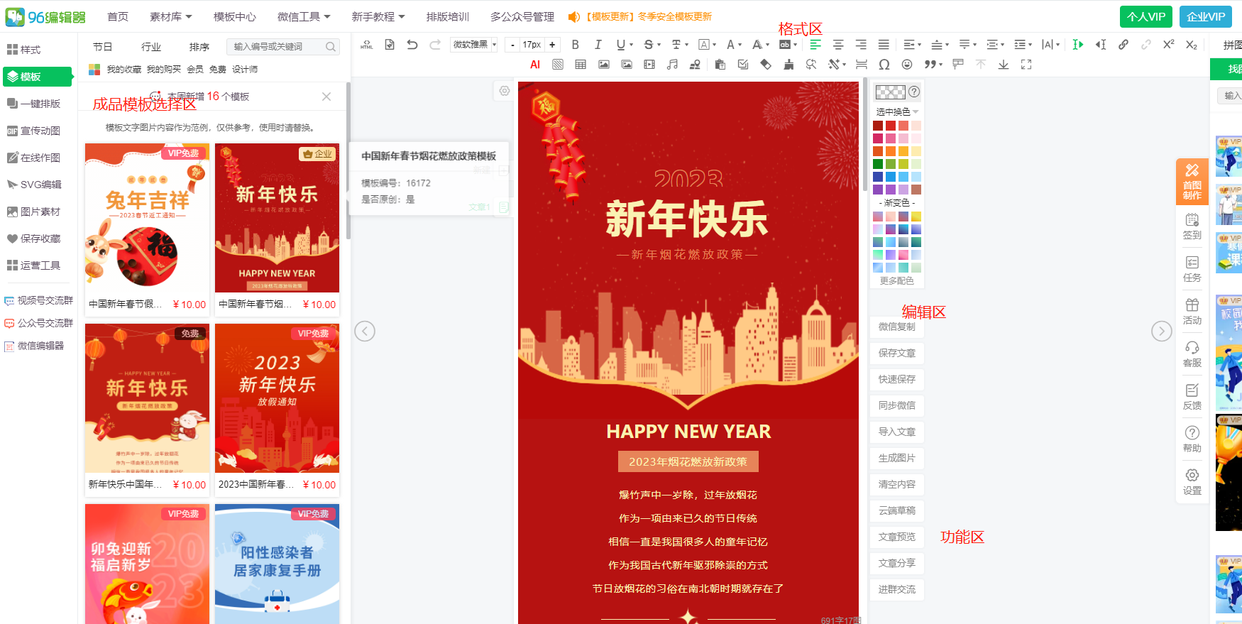Image resolution: width=1242 pixels, height=624 pixels.
Task: Insert a video
Action: click(x=650, y=64)
